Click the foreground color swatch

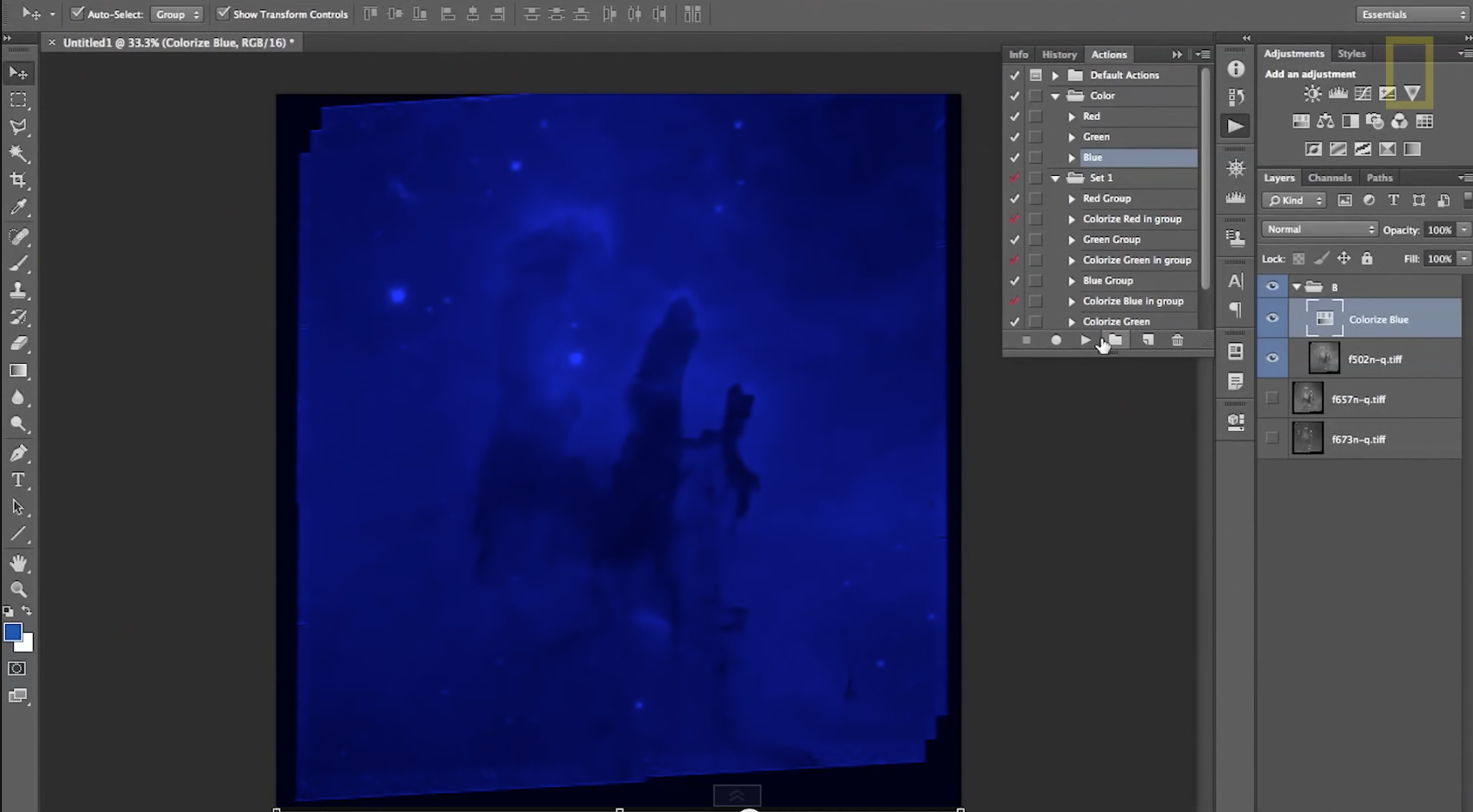pos(12,632)
